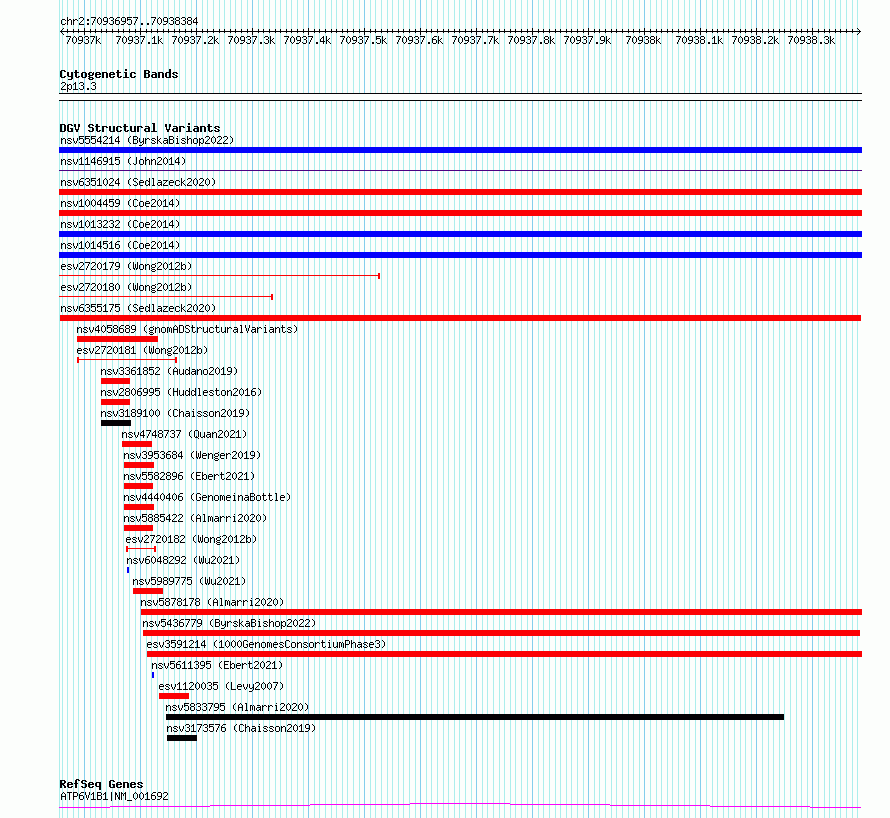
Task: Click the nsv5989775 (Wu2021) label
Action: [x=190, y=581]
